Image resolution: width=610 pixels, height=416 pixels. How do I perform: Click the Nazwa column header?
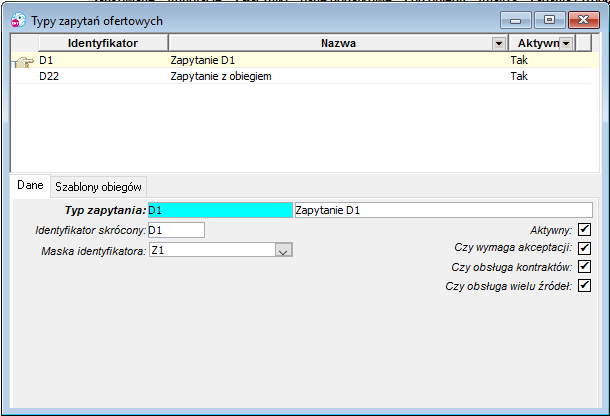tap(338, 43)
